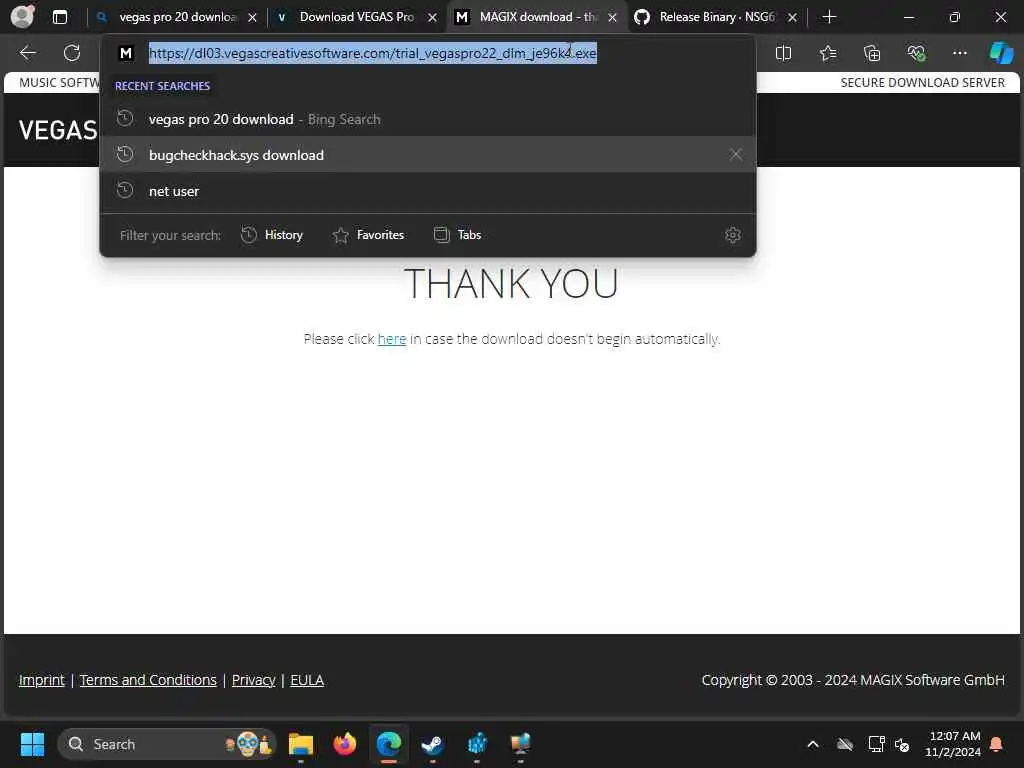Screen dimensions: 1024x768
Task: Select the 'vegas pro 20 download' recent search
Action: pyautogui.click(x=428, y=119)
